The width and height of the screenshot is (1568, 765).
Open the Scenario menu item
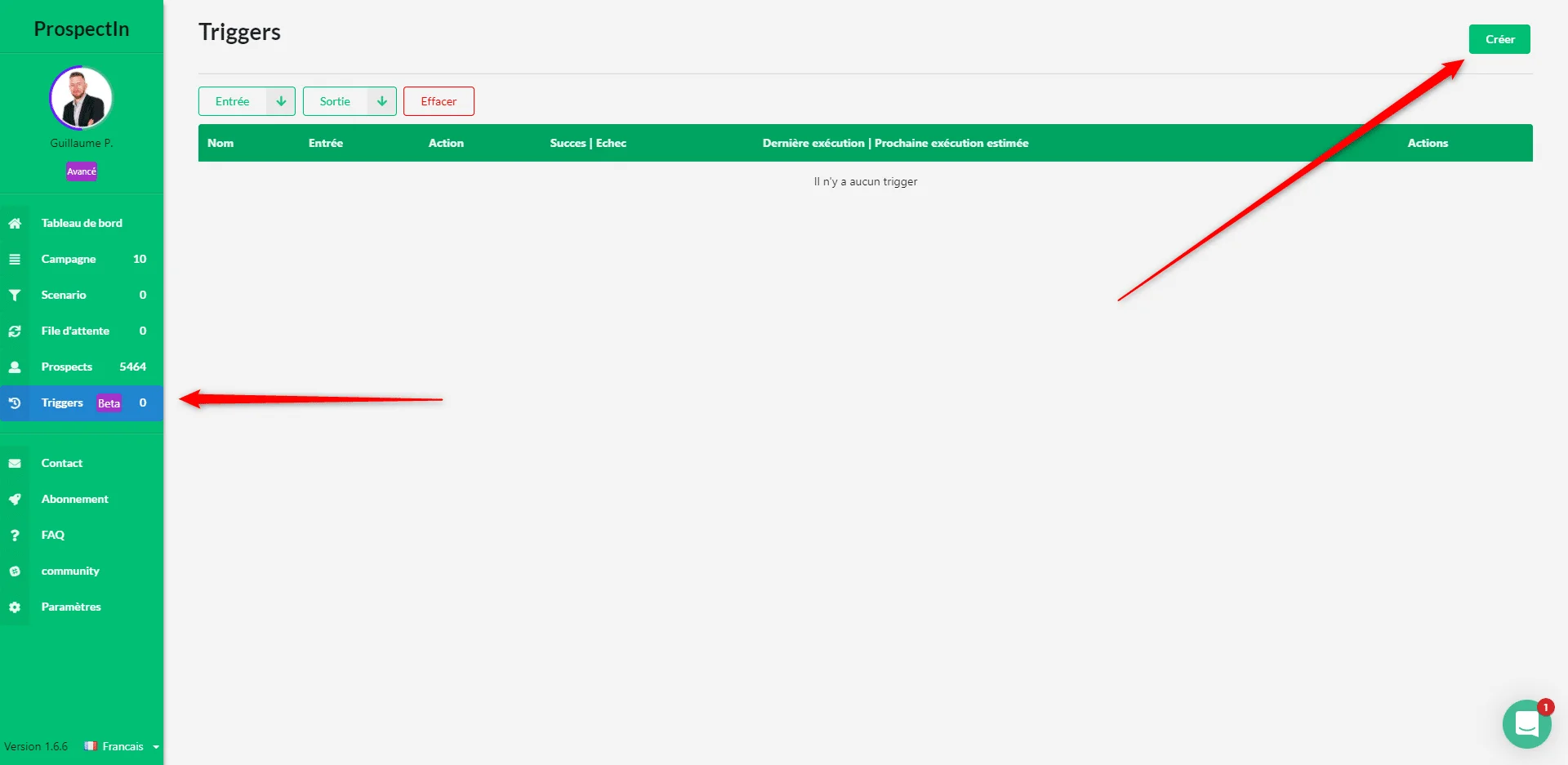(82, 295)
